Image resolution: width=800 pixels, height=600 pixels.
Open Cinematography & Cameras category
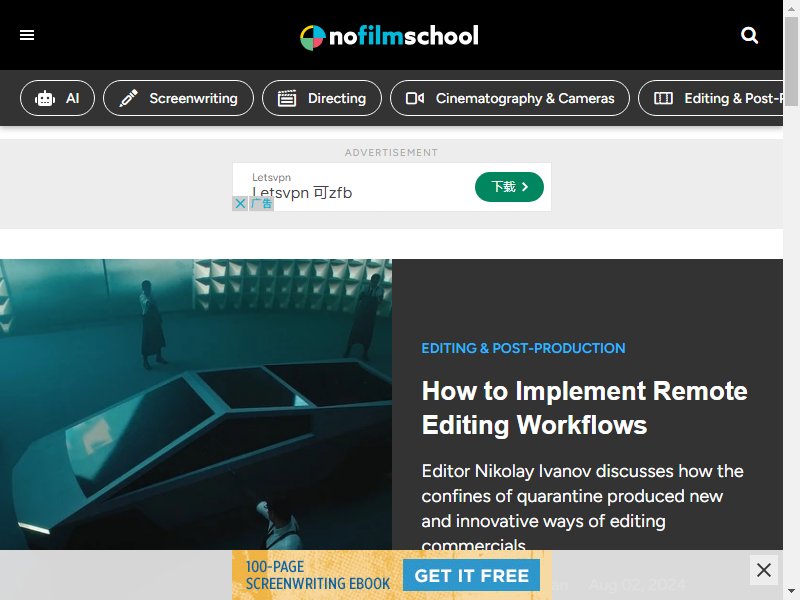point(510,98)
